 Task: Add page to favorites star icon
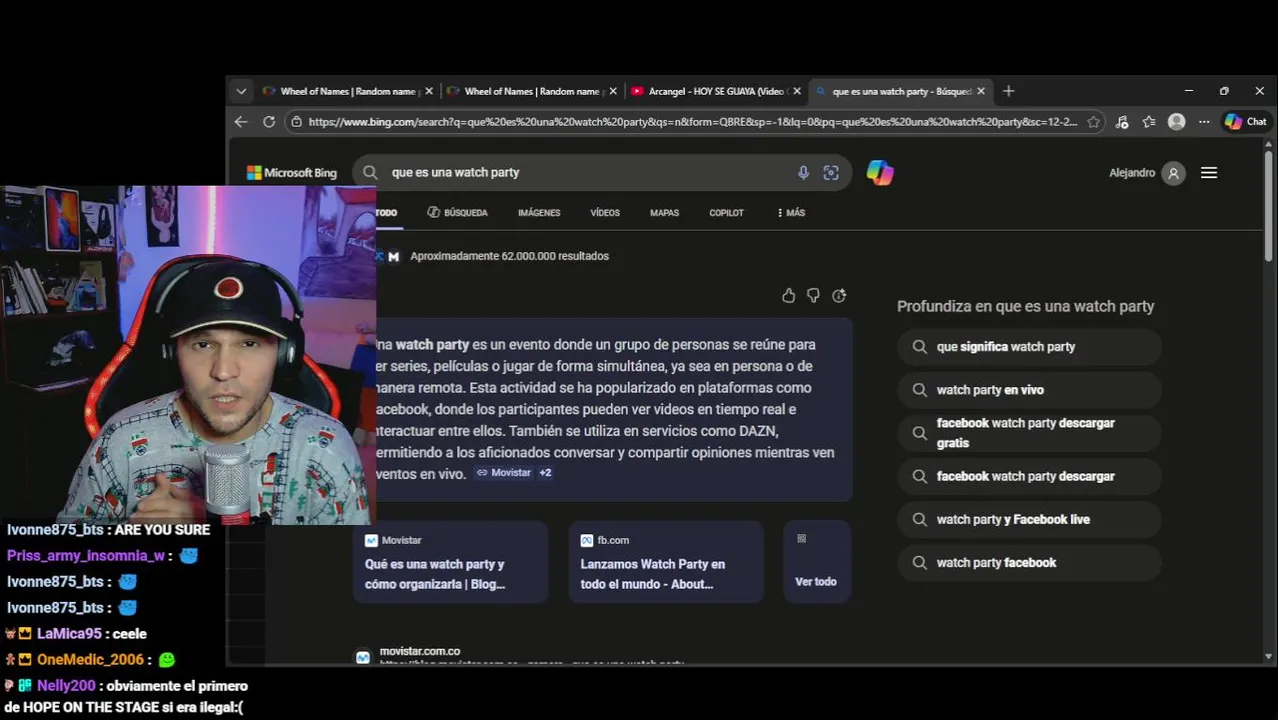(x=1094, y=122)
